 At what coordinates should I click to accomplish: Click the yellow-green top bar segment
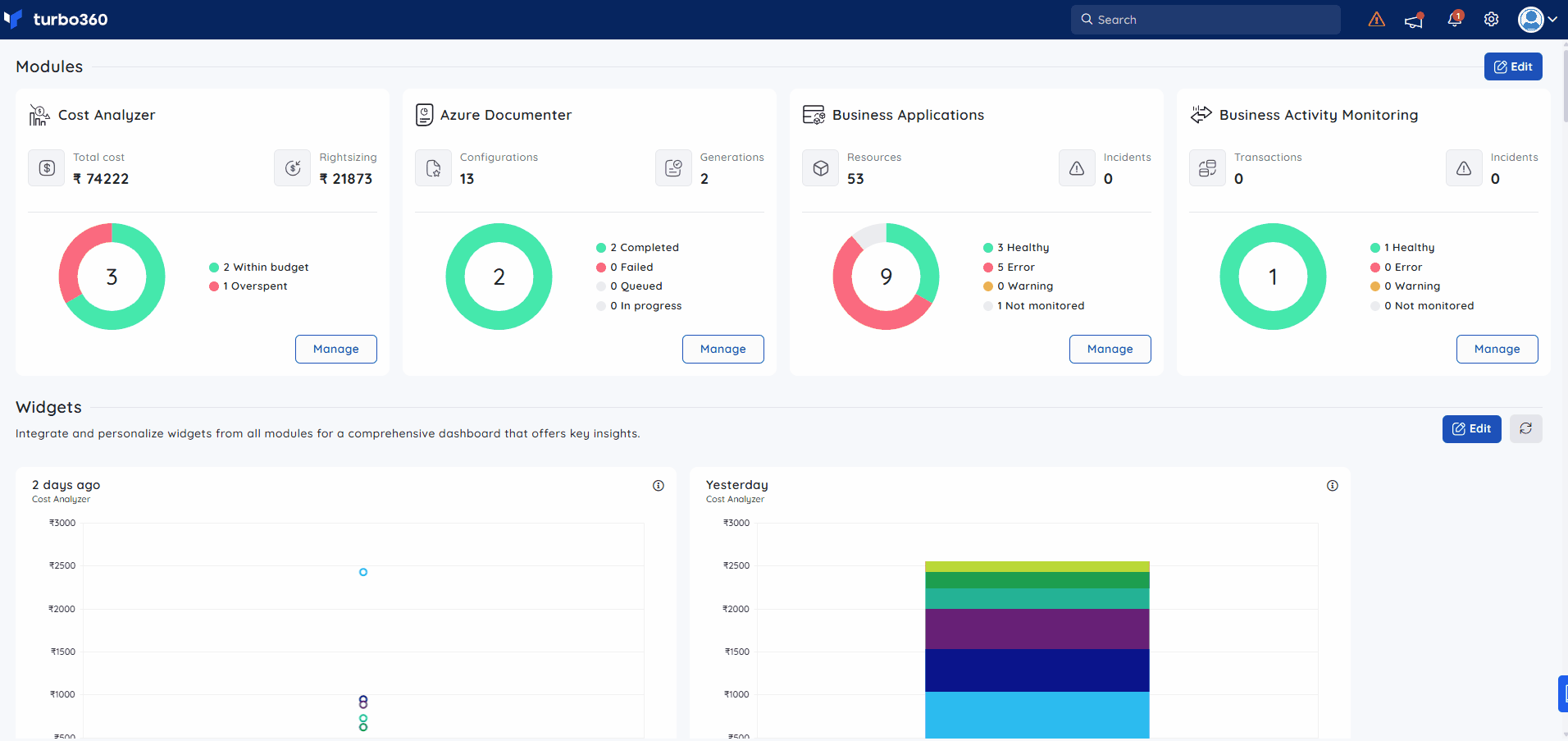coord(1037,566)
